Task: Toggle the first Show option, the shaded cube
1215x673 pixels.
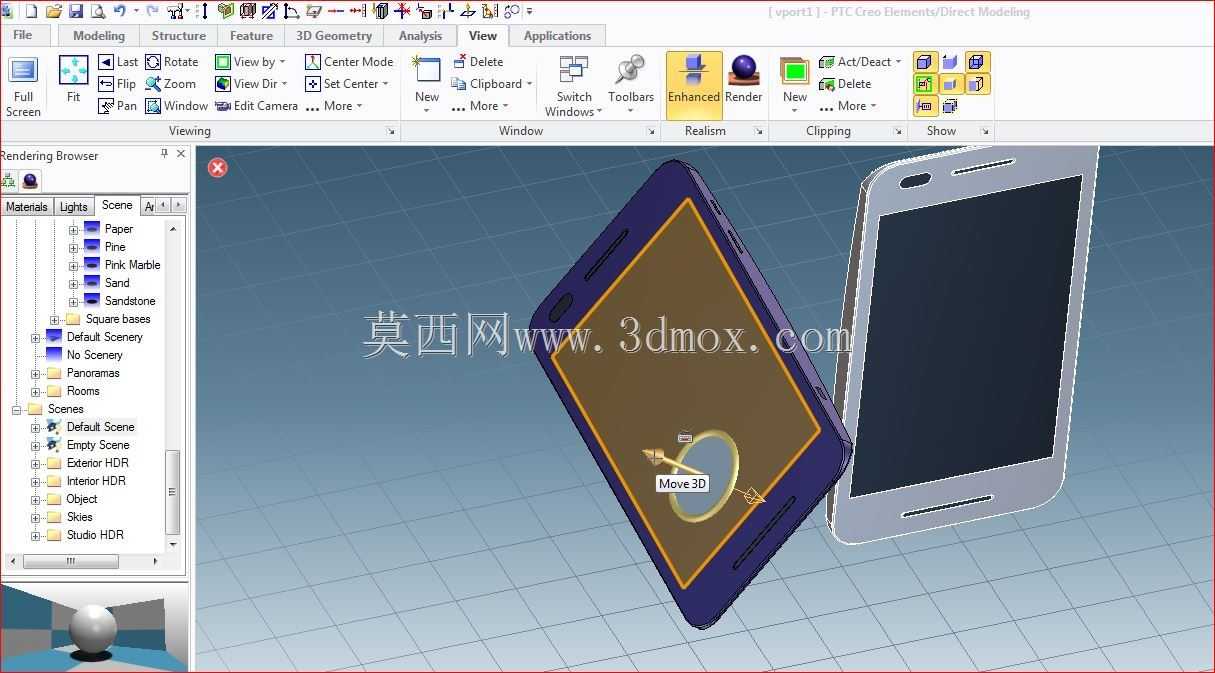Action: pyautogui.click(x=925, y=62)
